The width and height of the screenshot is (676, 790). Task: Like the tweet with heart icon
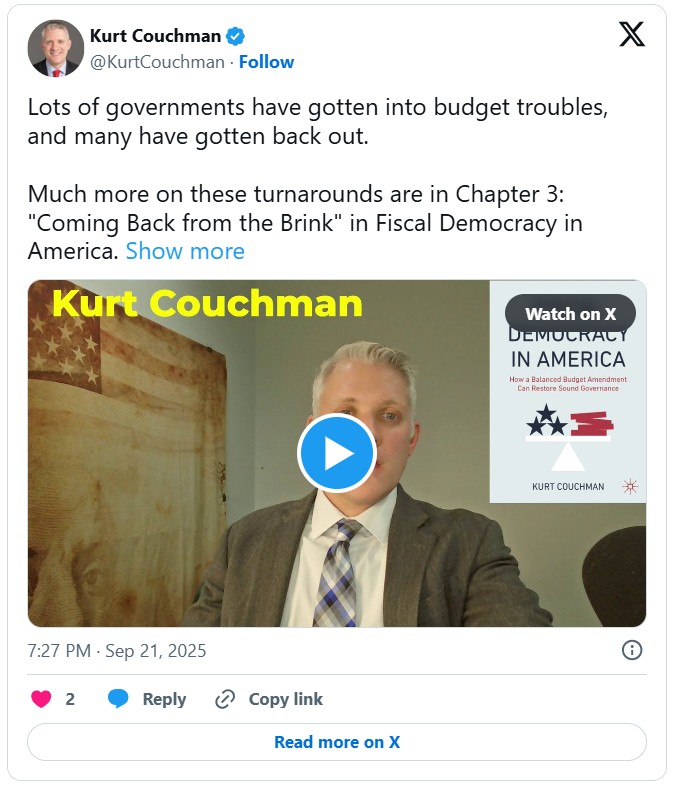point(41,699)
